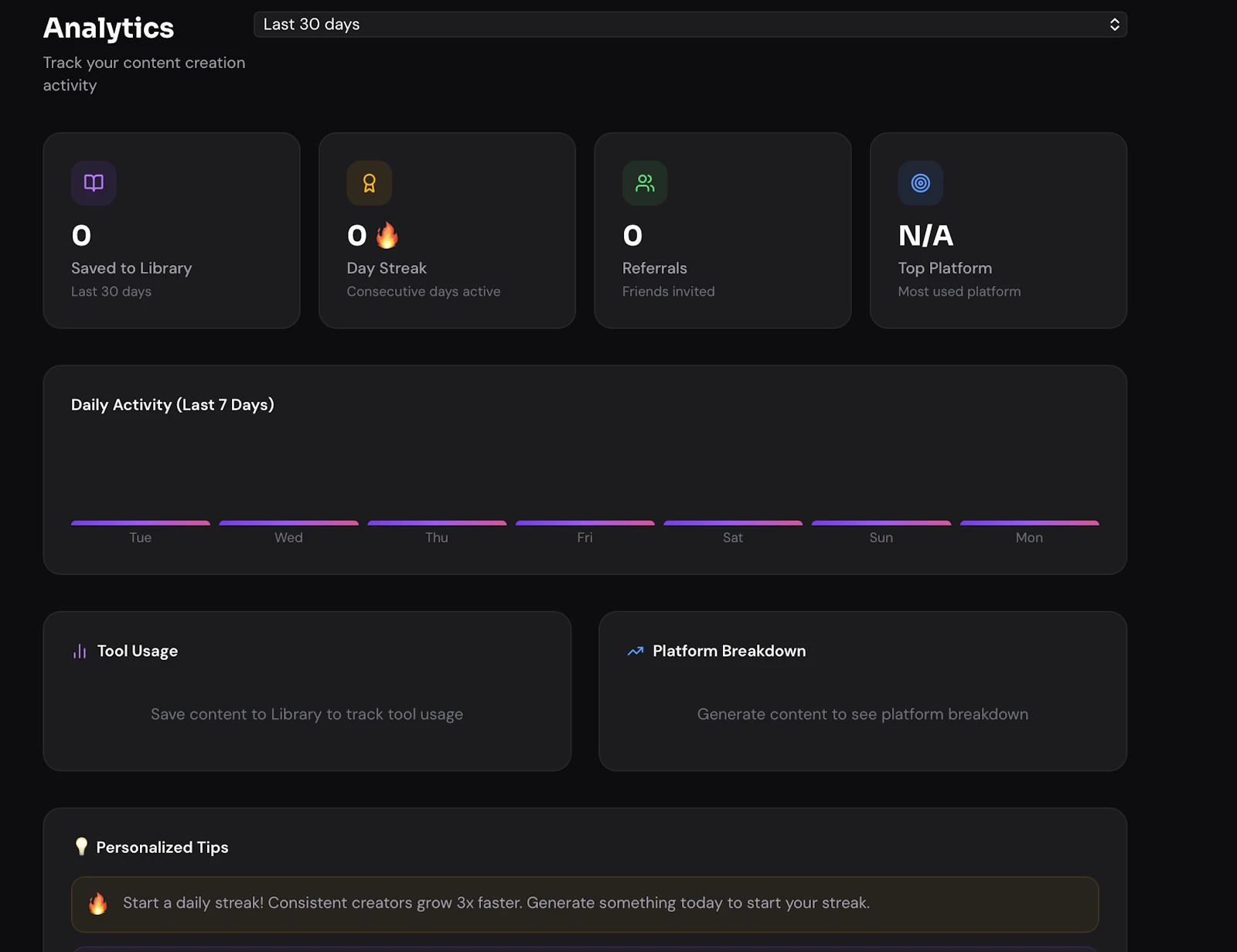The width and height of the screenshot is (1237, 952).
Task: Click the 'Track your content creation activity' subtitle
Action: (x=144, y=74)
